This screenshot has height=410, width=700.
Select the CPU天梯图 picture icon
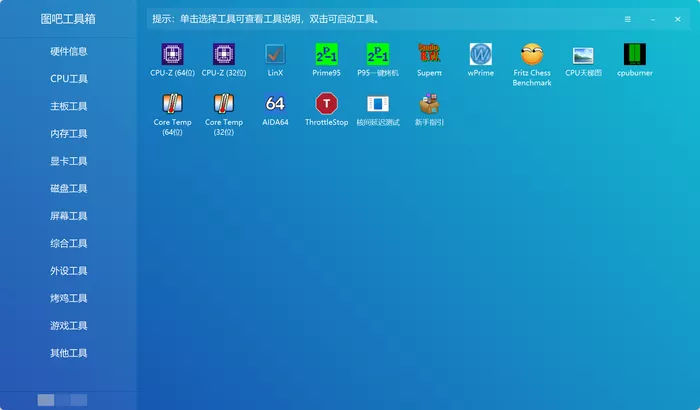click(583, 55)
